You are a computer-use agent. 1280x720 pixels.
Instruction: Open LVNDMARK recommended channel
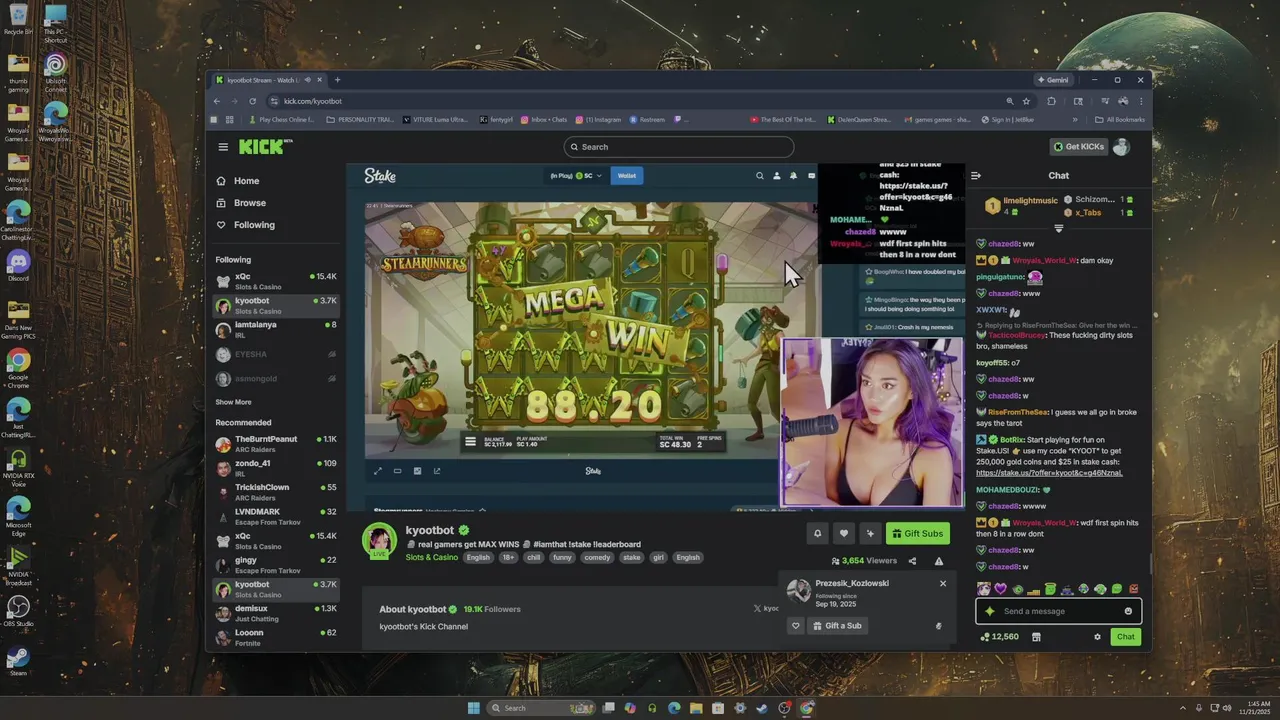pos(276,516)
